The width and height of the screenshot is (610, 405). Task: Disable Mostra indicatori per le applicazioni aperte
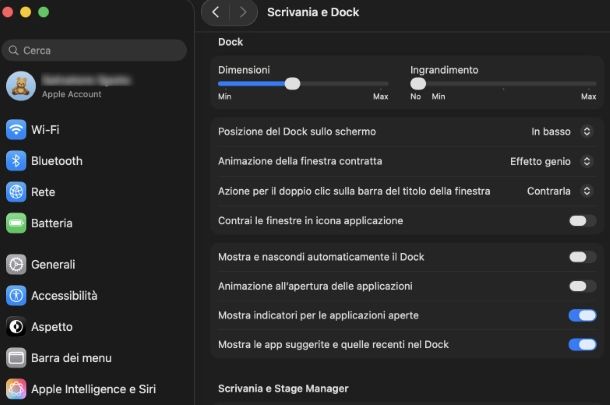tap(582, 315)
